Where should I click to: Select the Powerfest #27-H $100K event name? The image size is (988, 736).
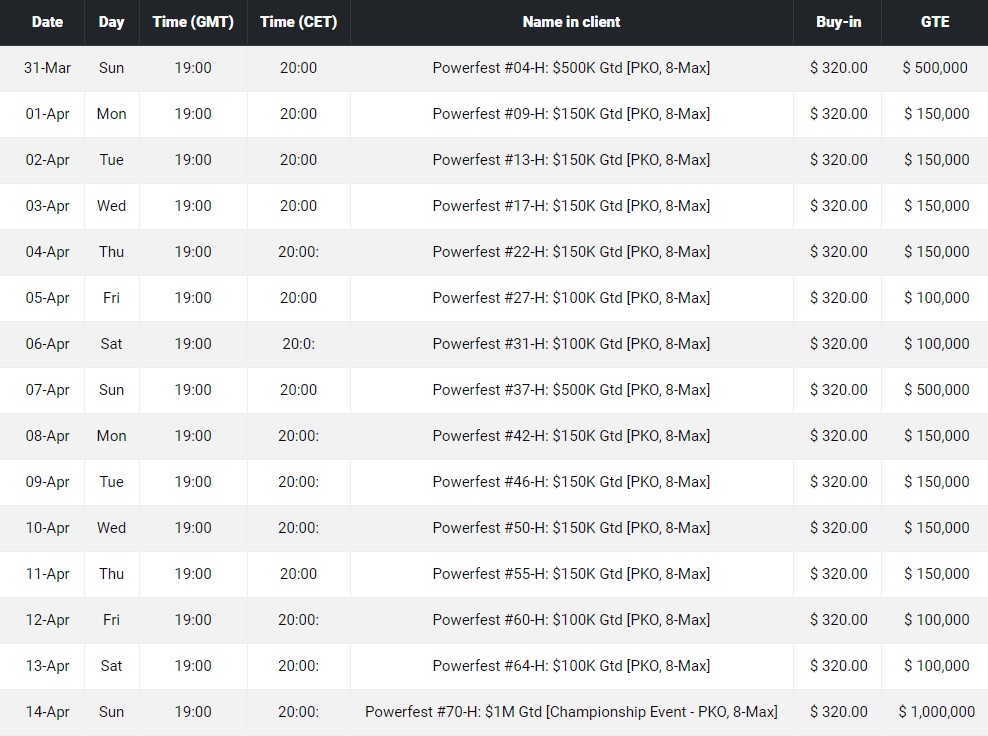(571, 298)
